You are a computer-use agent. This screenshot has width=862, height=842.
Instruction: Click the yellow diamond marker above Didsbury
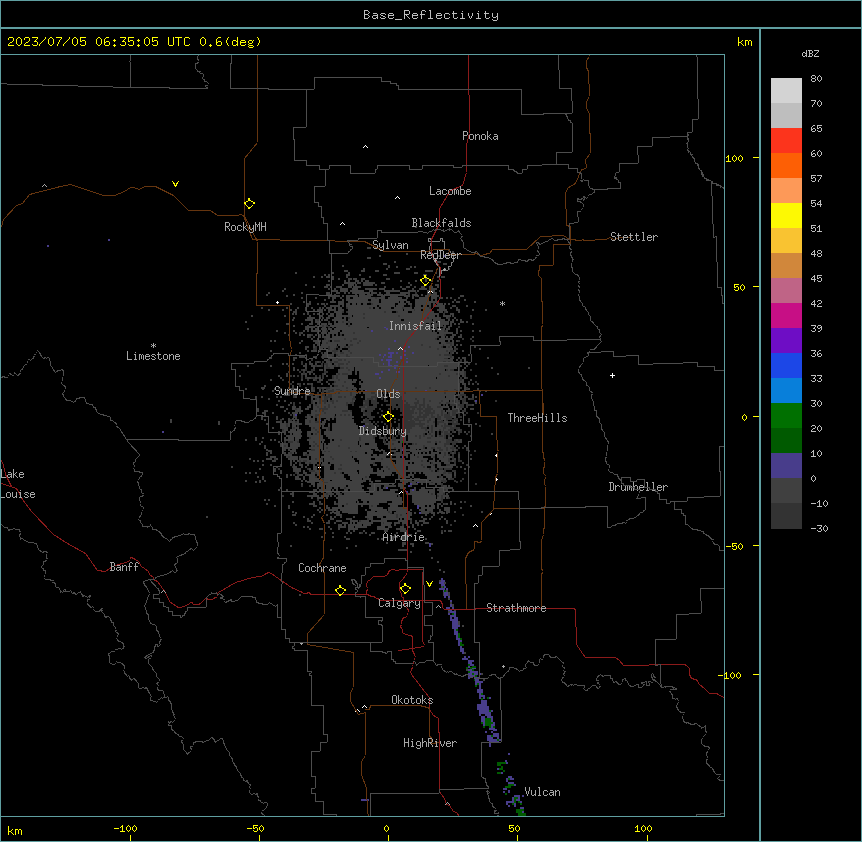pyautogui.click(x=388, y=417)
